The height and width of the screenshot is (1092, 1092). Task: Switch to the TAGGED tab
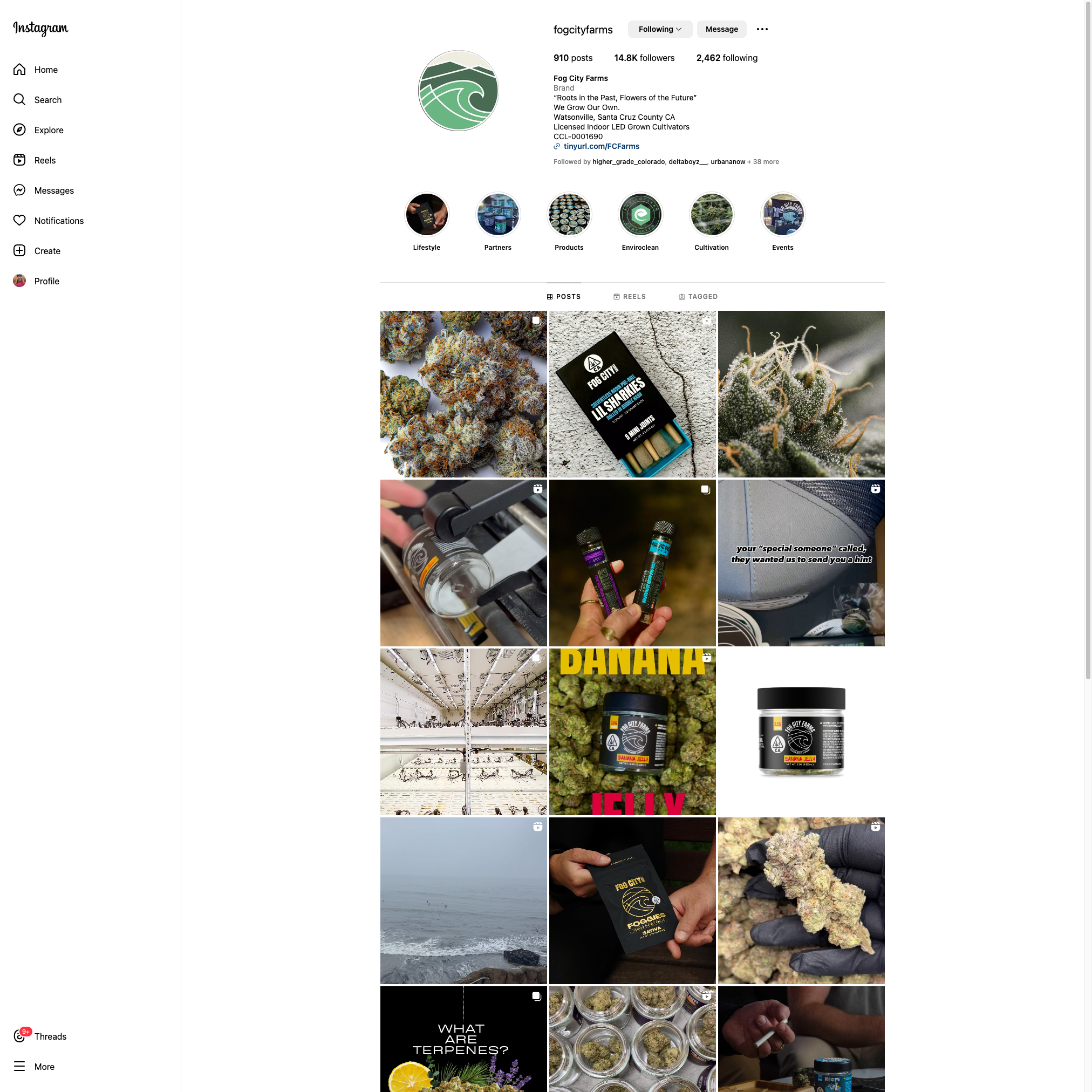tap(698, 297)
